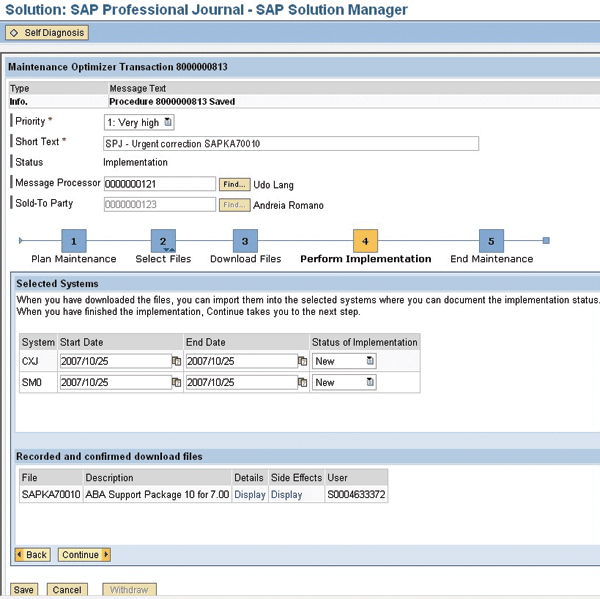Click the Self Diagnosis button

(47, 33)
